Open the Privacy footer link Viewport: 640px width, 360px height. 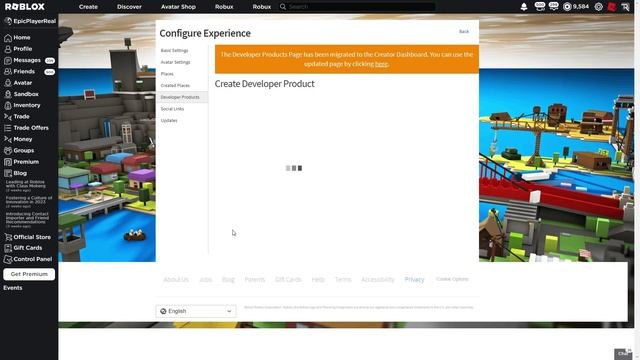coord(414,280)
